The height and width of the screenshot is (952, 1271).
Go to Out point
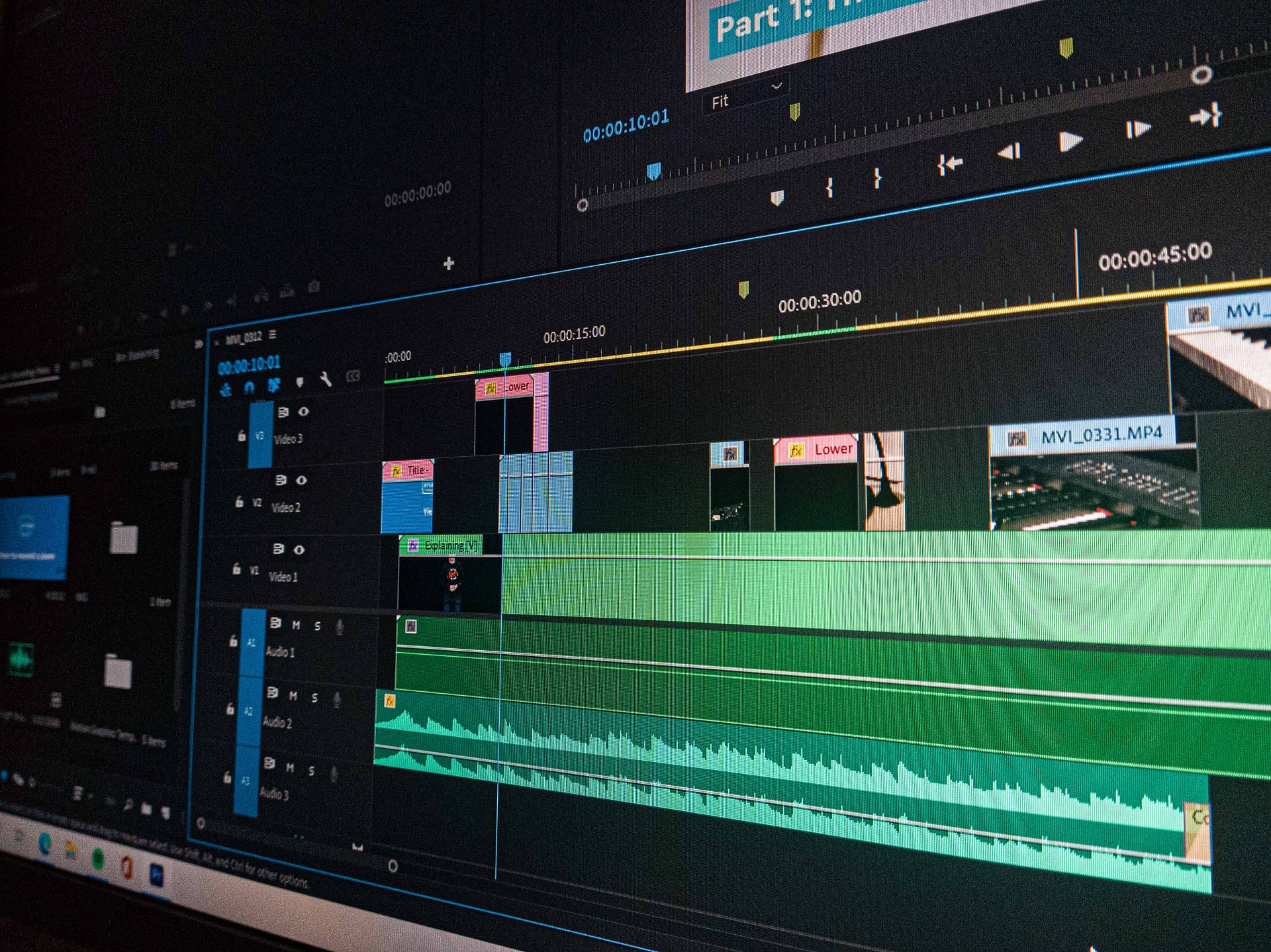pyautogui.click(x=1205, y=116)
